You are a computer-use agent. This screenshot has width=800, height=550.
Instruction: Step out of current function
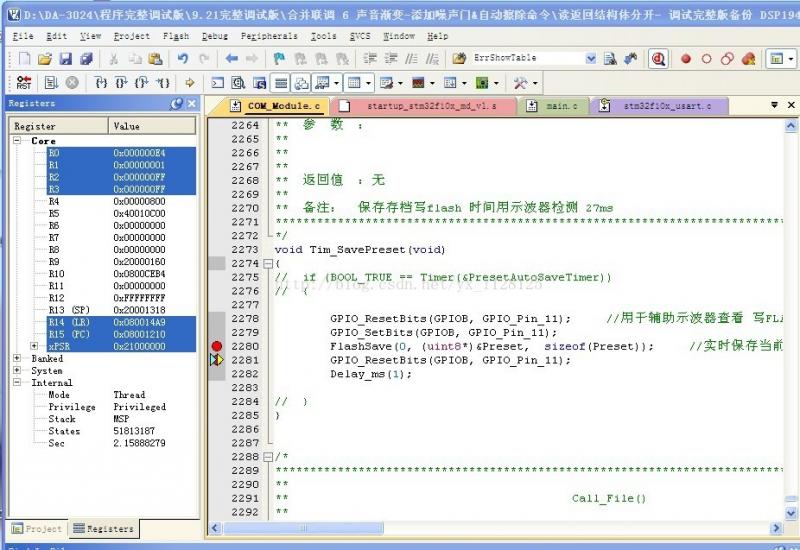[x=141, y=83]
